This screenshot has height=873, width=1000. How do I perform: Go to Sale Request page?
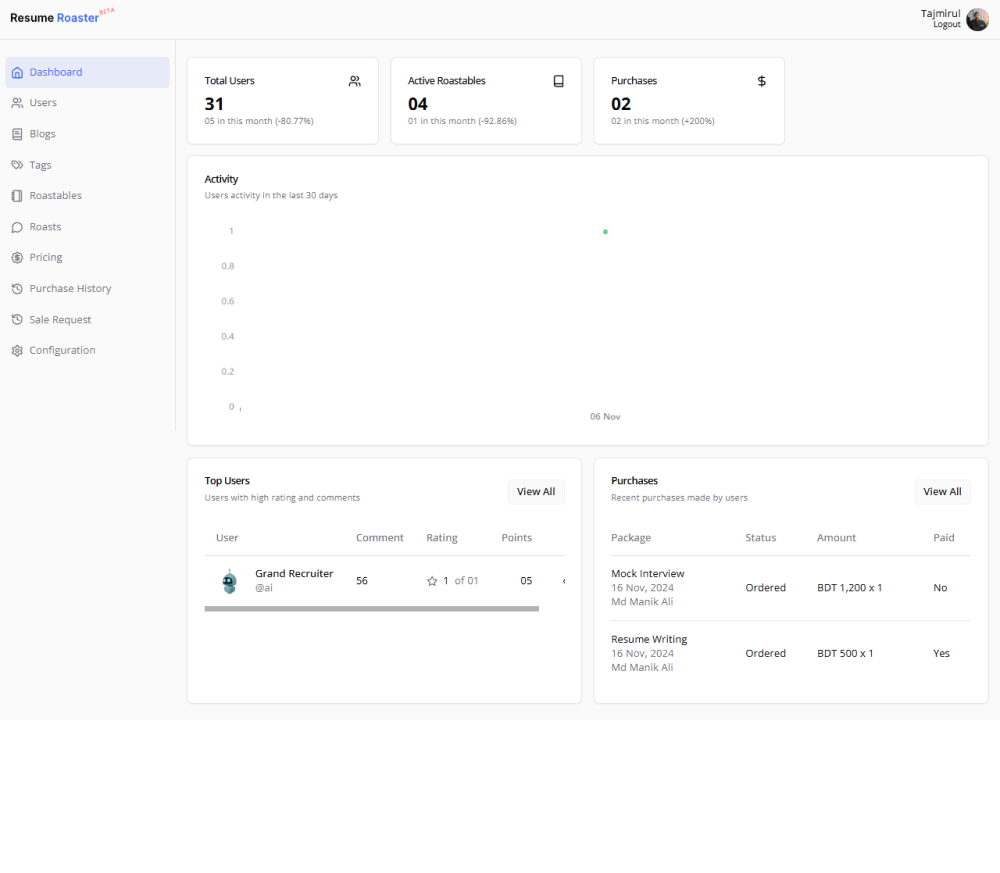(x=60, y=320)
